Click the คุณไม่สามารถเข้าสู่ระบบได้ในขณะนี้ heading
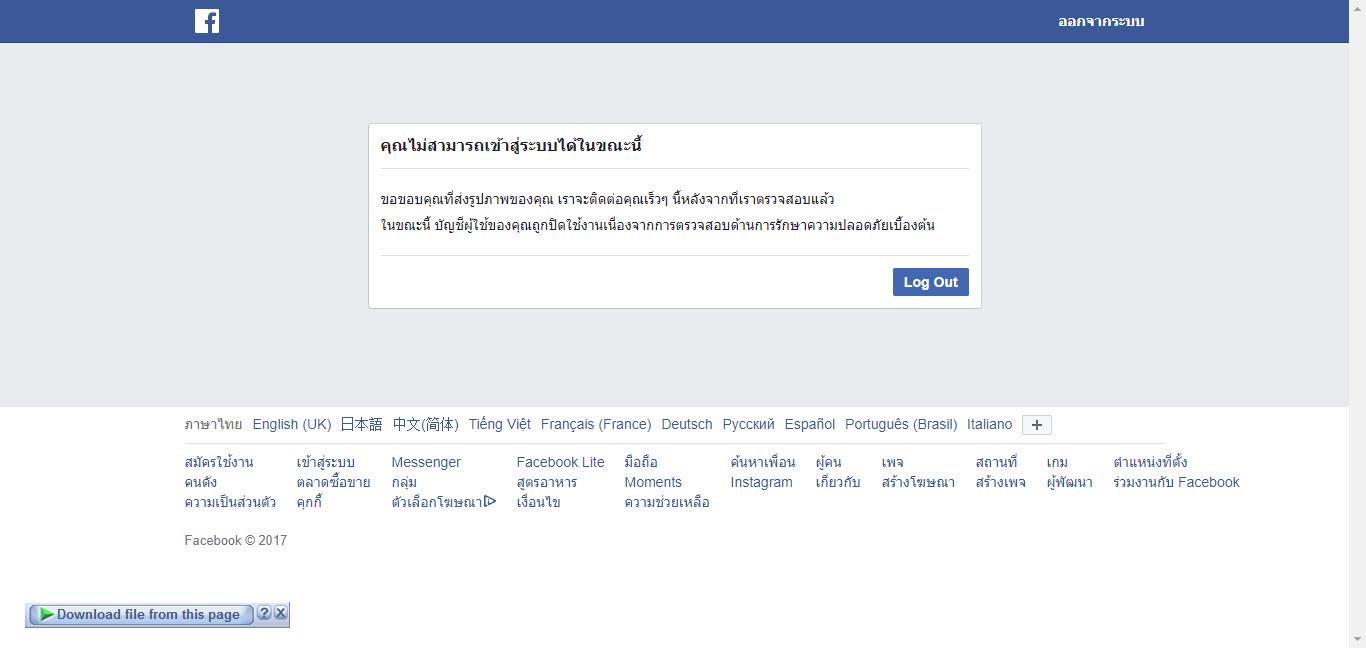The height and width of the screenshot is (648, 1366). pos(511,146)
